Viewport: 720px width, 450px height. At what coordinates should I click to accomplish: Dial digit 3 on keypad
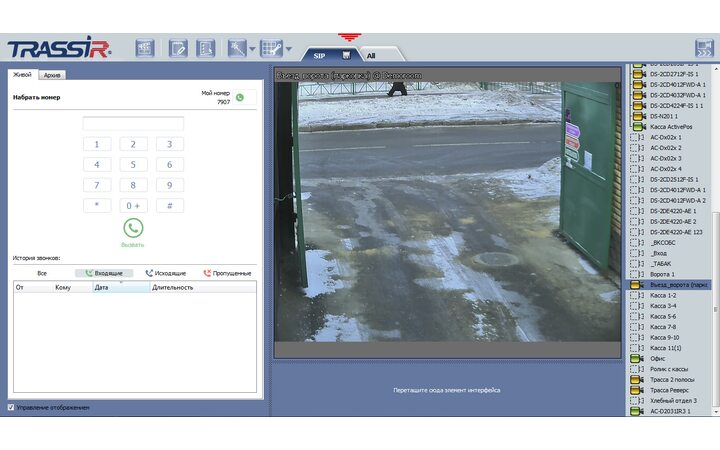click(169, 144)
